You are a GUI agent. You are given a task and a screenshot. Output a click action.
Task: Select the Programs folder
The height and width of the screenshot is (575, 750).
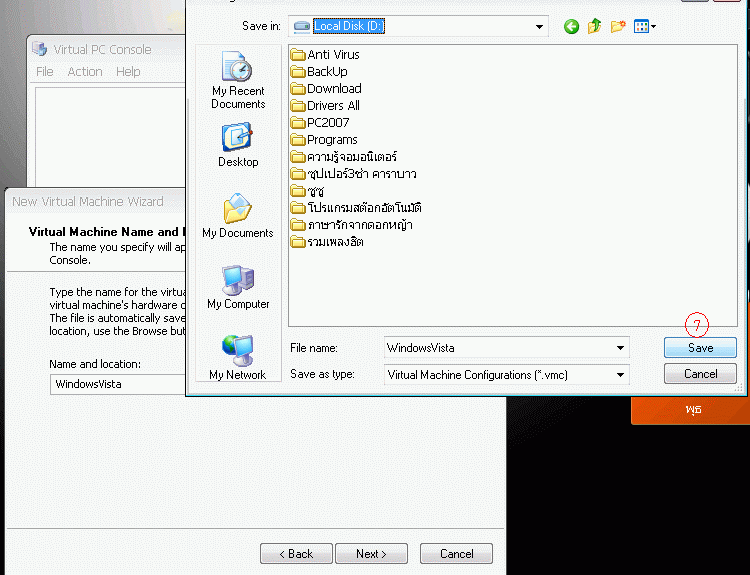[x=324, y=140]
